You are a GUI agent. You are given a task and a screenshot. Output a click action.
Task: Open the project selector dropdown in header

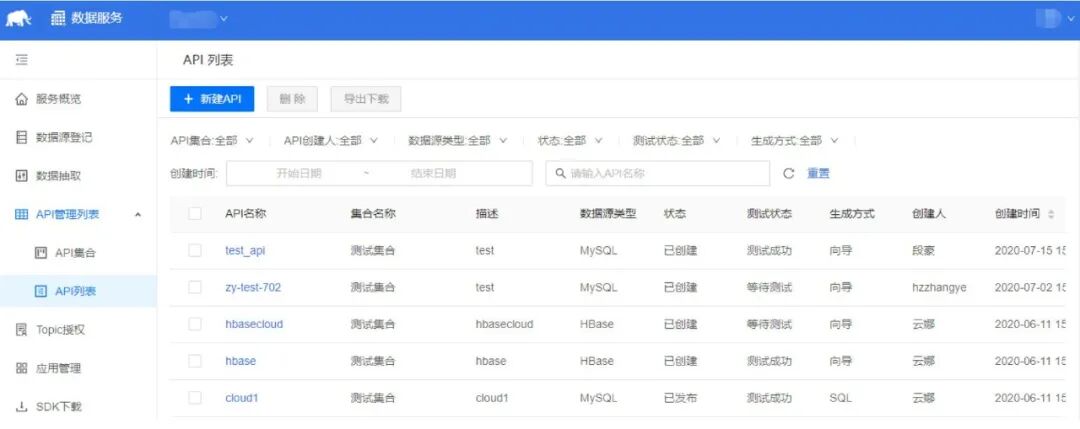(x=198, y=19)
